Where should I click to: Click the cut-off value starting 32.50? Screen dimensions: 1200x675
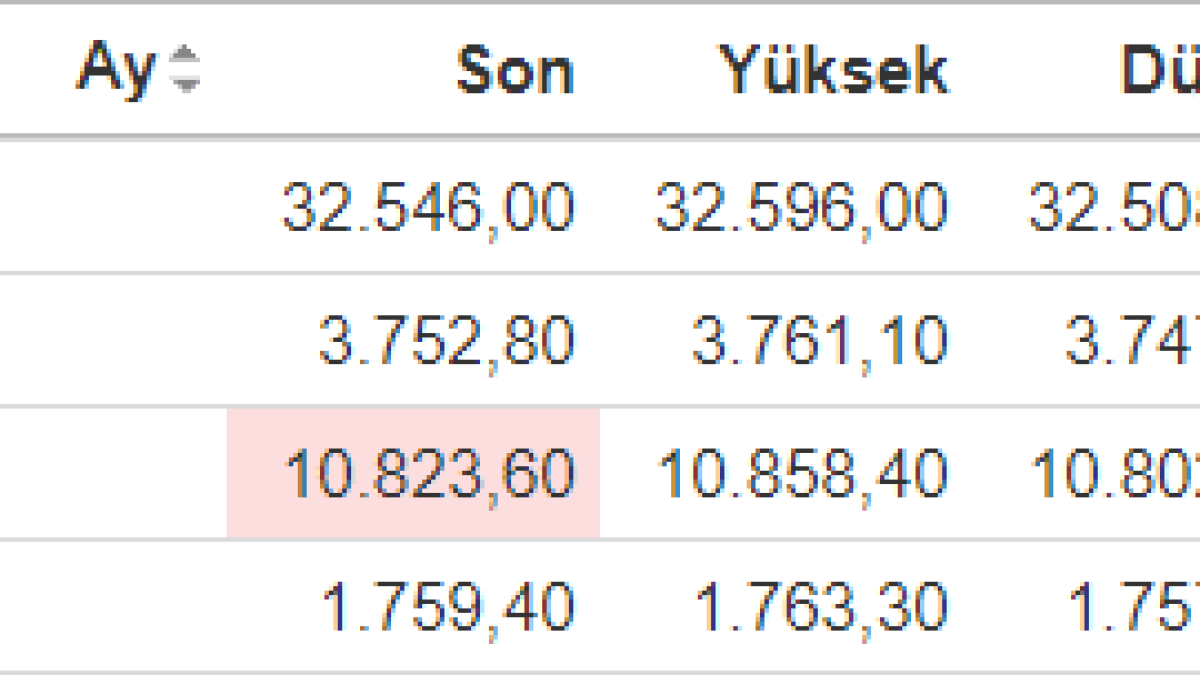(1114, 208)
